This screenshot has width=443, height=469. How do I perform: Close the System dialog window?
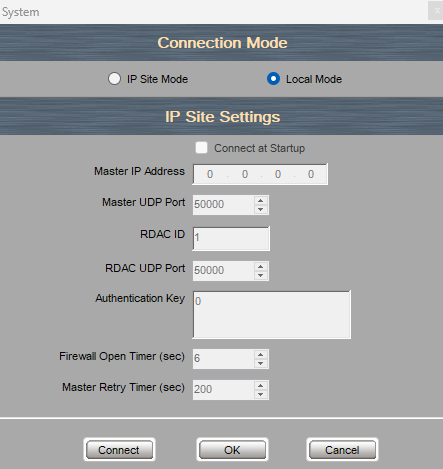(x=436, y=11)
